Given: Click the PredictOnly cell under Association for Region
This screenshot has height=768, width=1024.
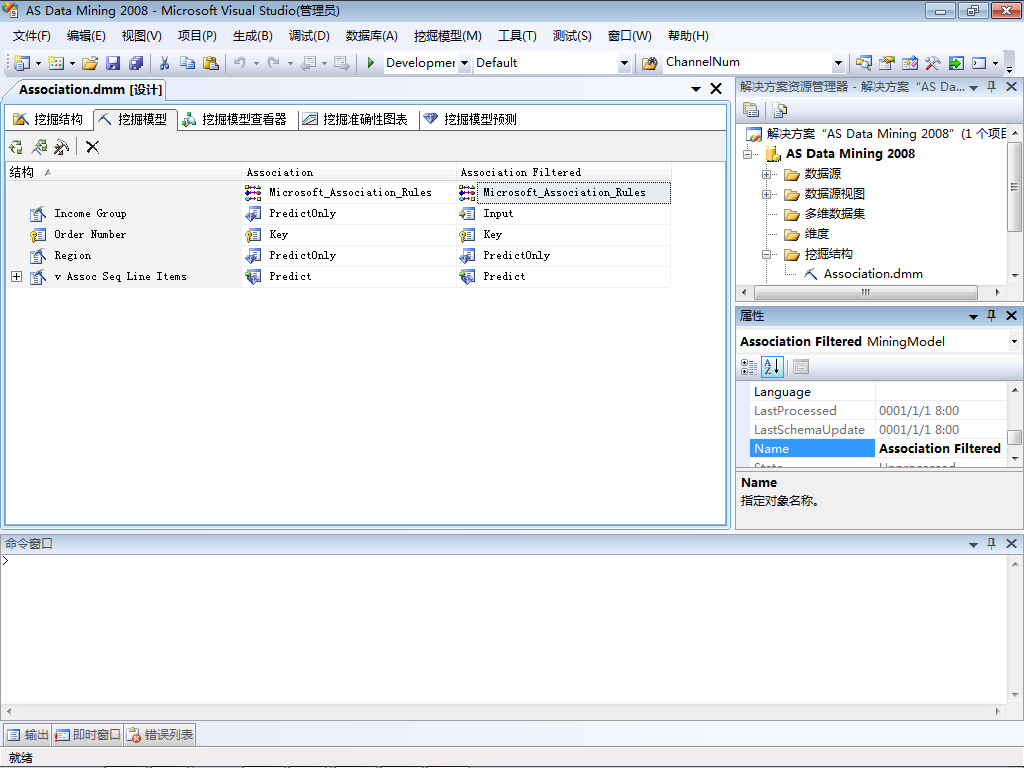Looking at the screenshot, I should [349, 255].
